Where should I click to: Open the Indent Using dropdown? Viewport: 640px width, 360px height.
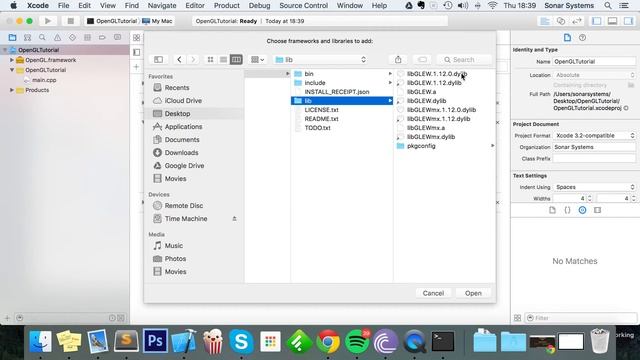click(x=594, y=187)
